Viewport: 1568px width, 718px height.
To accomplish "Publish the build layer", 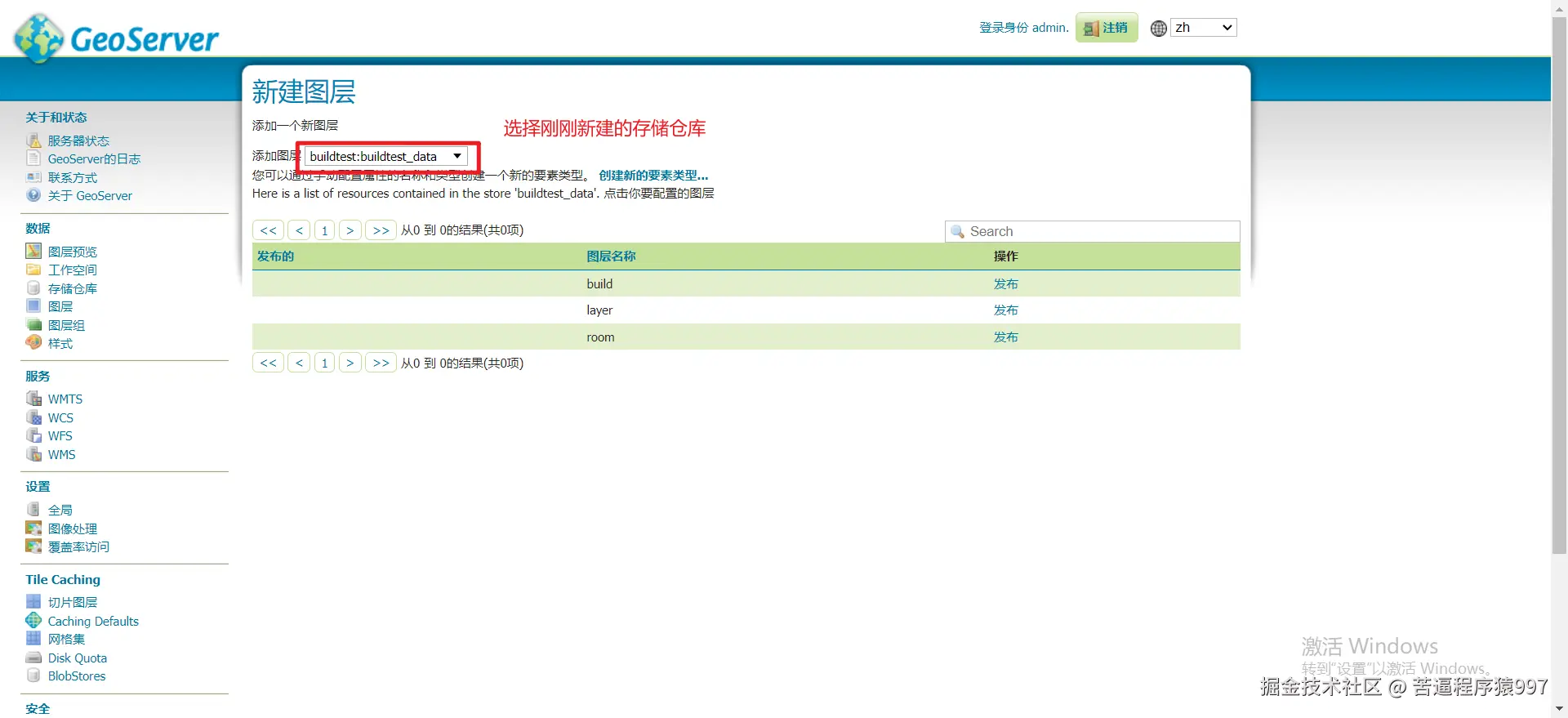I will 1005,283.
